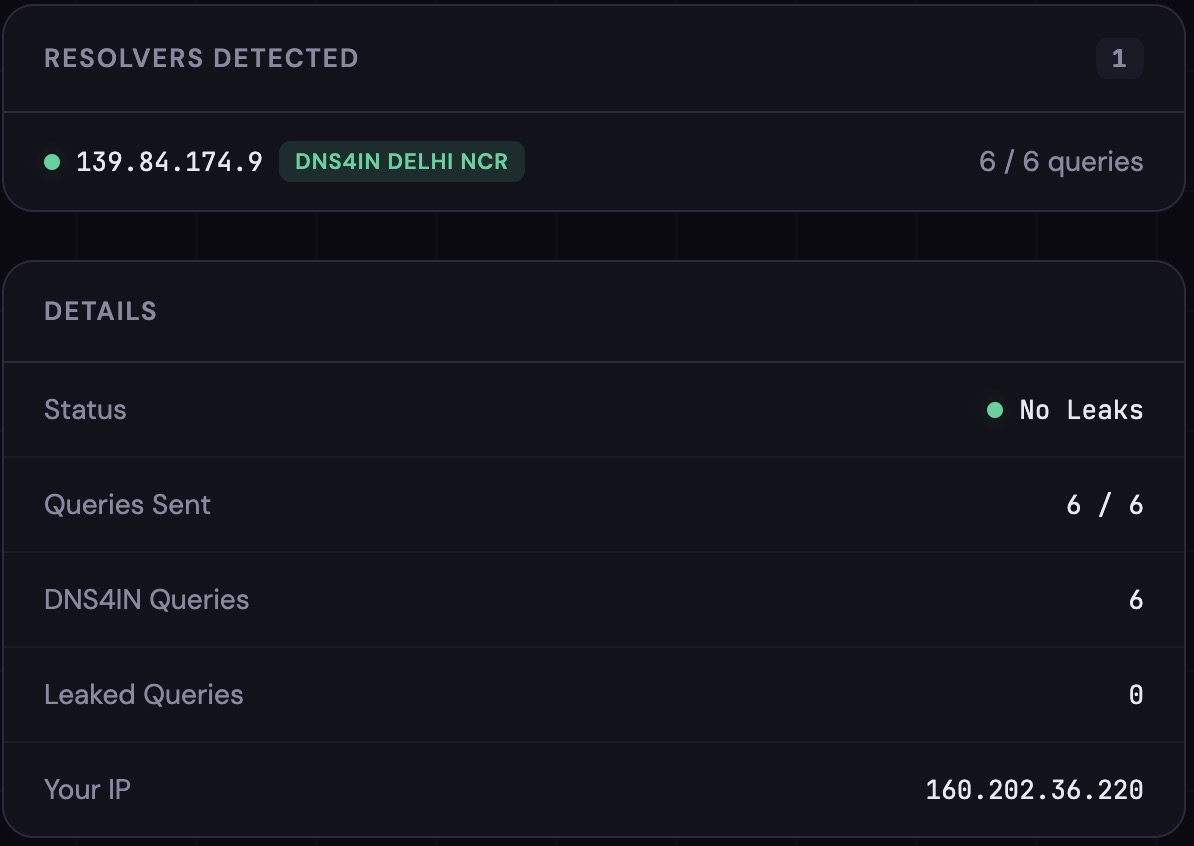Open the DETAILS section header
This screenshot has height=846, width=1194.
pyautogui.click(x=100, y=311)
